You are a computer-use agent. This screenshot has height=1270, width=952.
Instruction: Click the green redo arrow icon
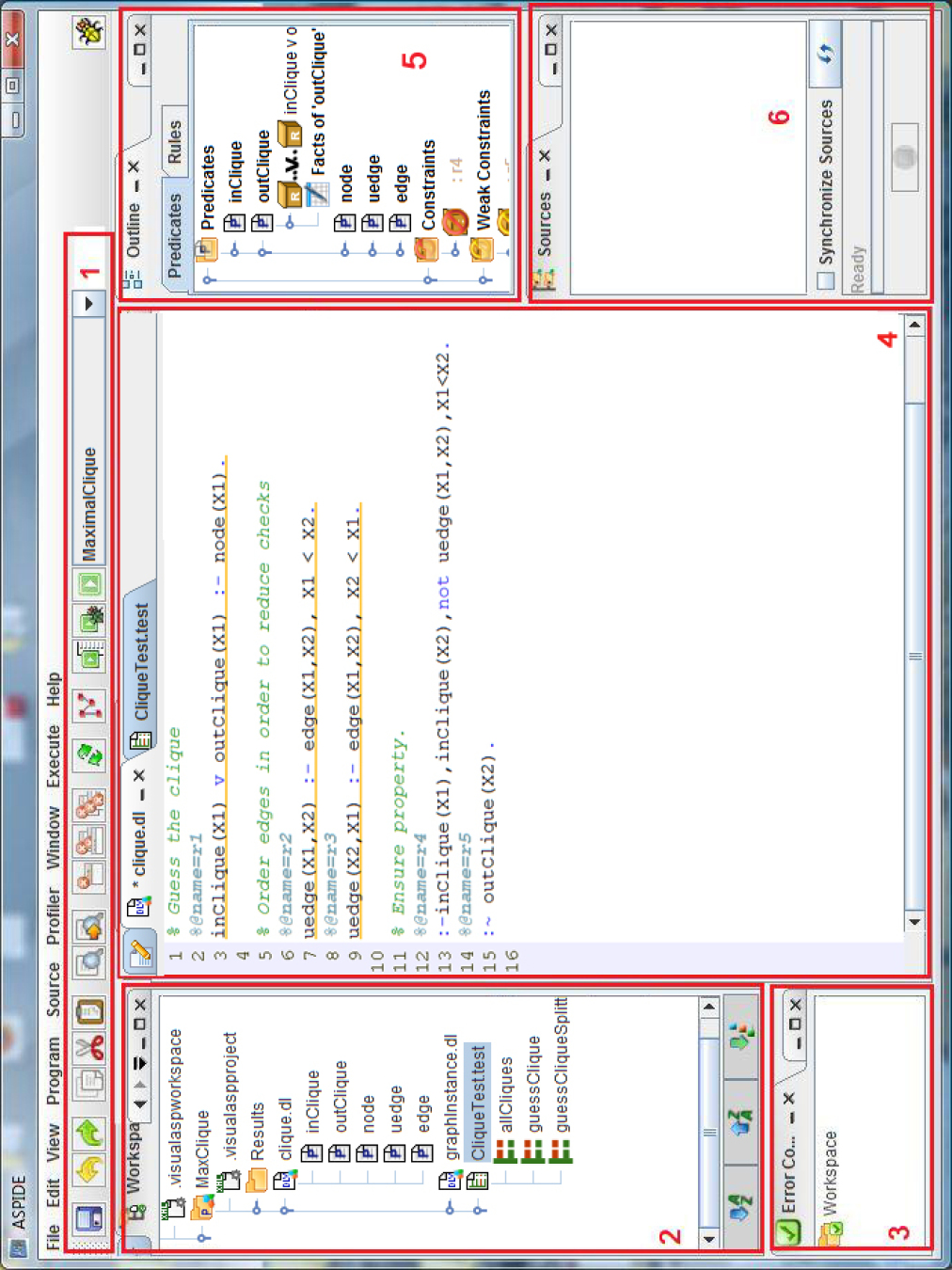pyautogui.click(x=89, y=1133)
